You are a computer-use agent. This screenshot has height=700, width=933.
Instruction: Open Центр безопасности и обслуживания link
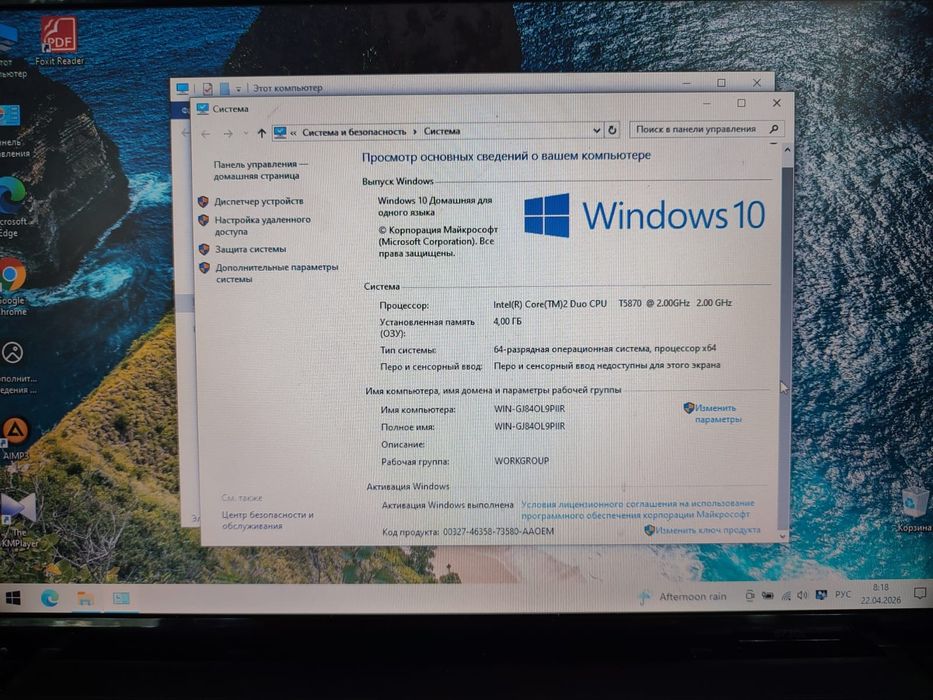tap(268, 520)
